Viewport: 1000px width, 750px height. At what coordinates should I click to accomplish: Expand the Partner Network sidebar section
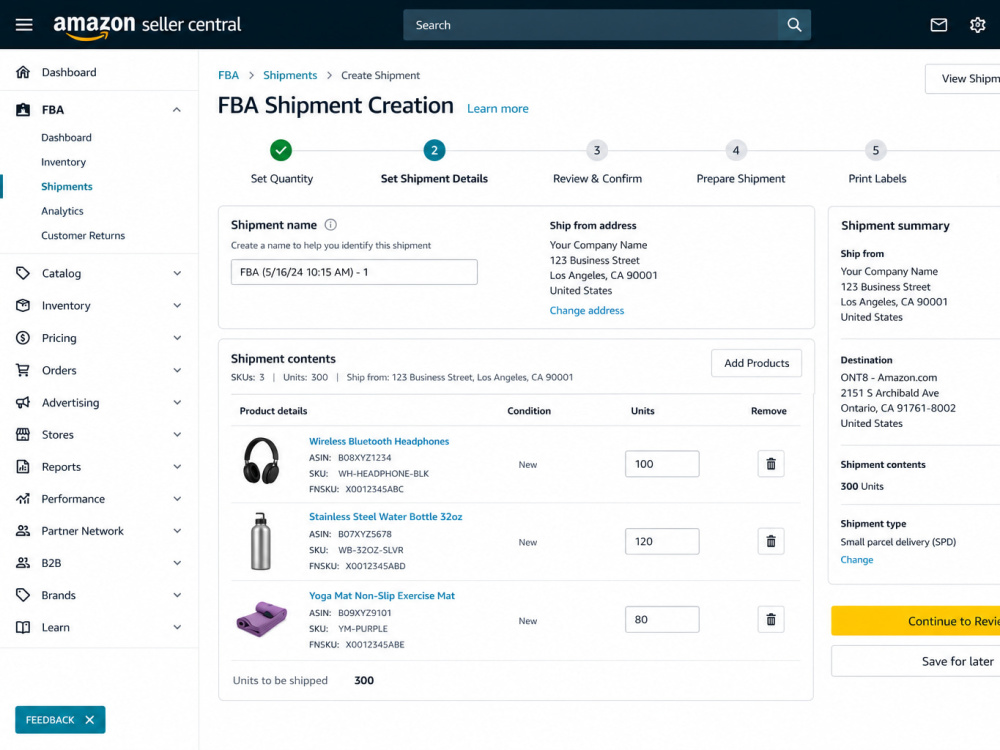[x=177, y=531]
